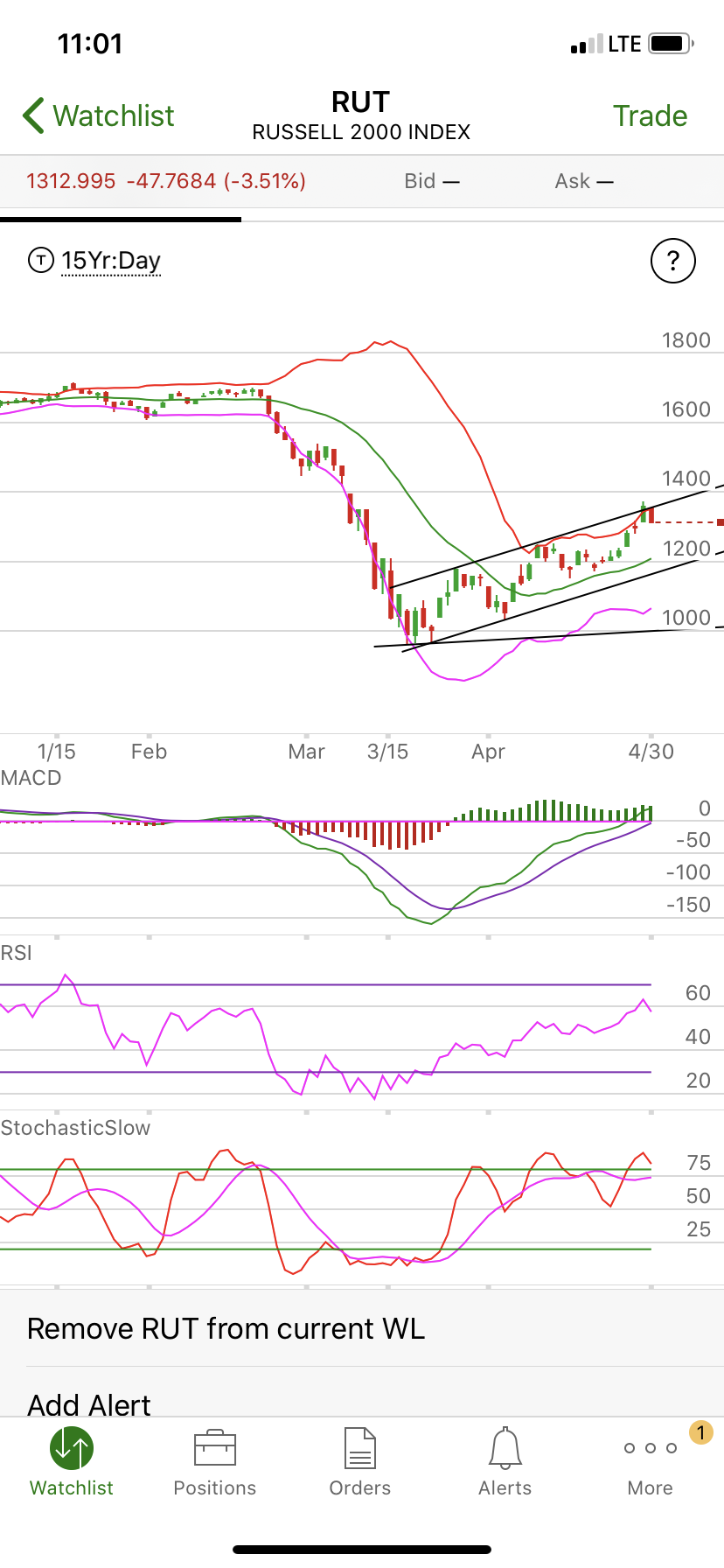This screenshot has width=724, height=1568.
Task: Open Alerts tab
Action: pos(505,1462)
